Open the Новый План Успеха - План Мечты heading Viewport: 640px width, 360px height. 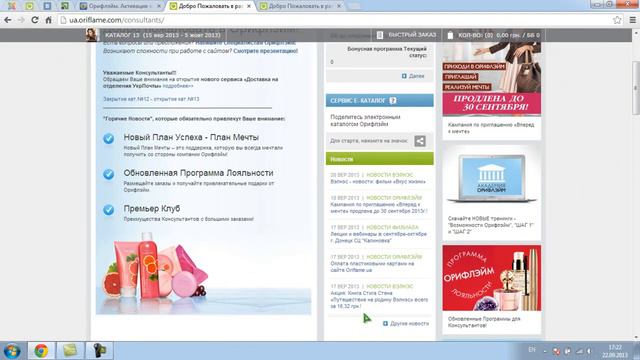[x=191, y=137]
